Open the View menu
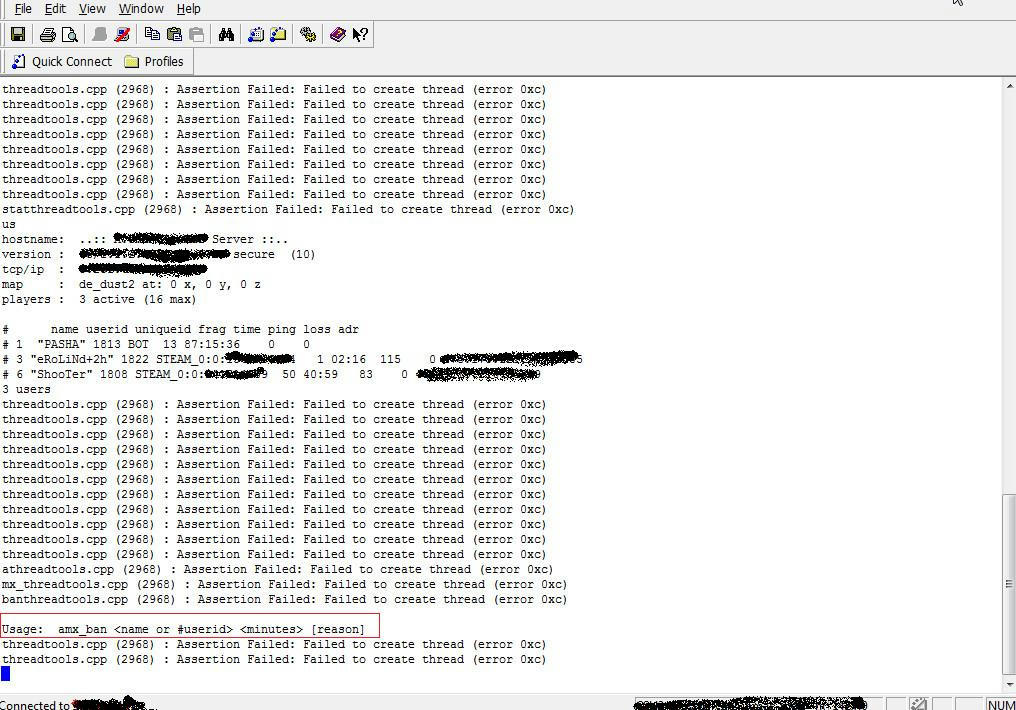The height and width of the screenshot is (710, 1016). [92, 9]
